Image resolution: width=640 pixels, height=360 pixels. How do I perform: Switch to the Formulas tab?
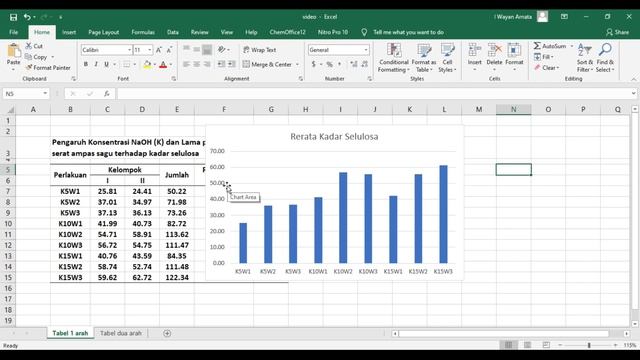tap(143, 32)
